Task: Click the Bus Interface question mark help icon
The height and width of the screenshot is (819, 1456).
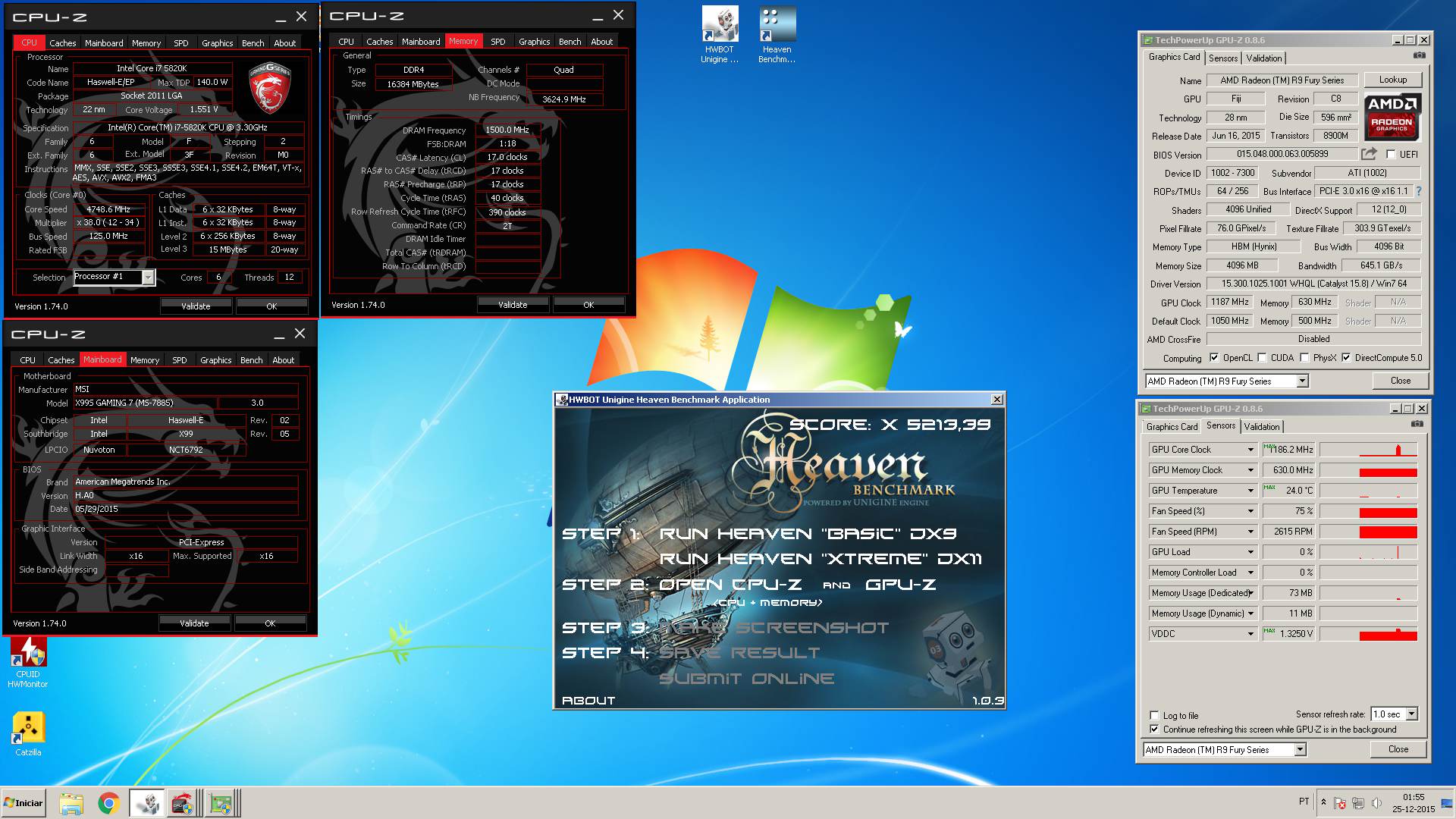Action: 1419,191
